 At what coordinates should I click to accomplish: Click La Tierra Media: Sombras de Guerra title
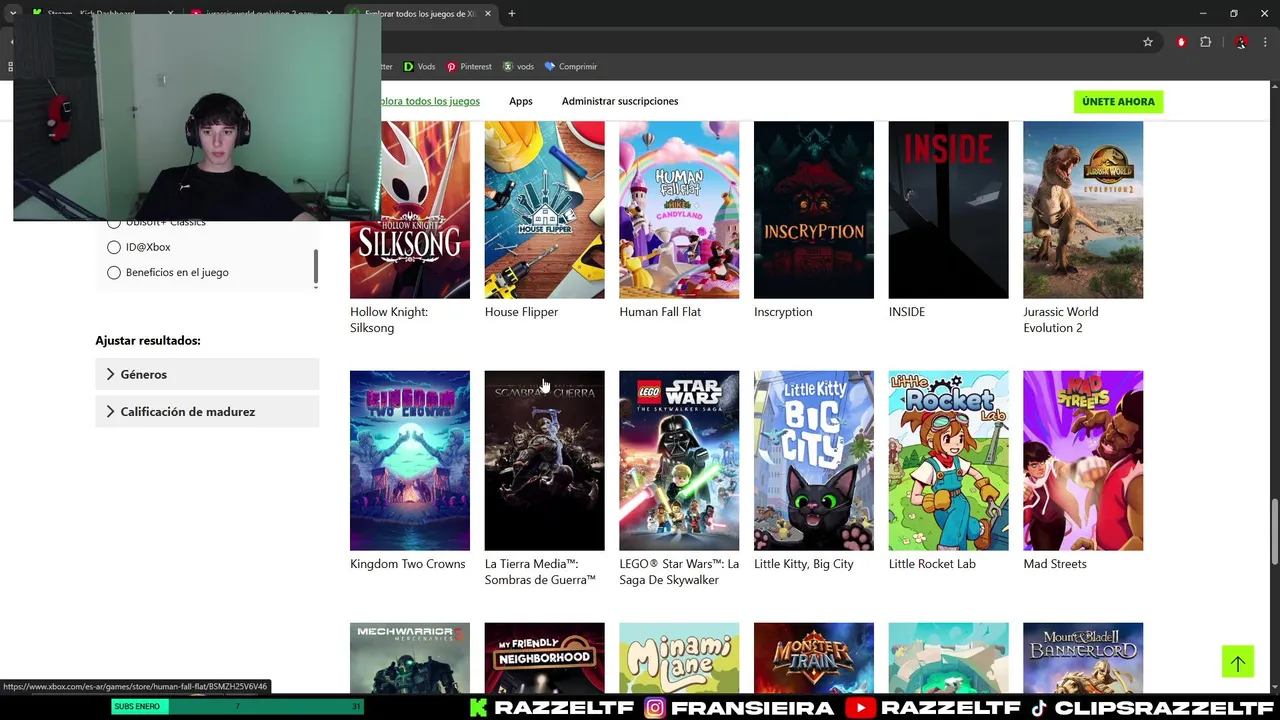click(540, 572)
